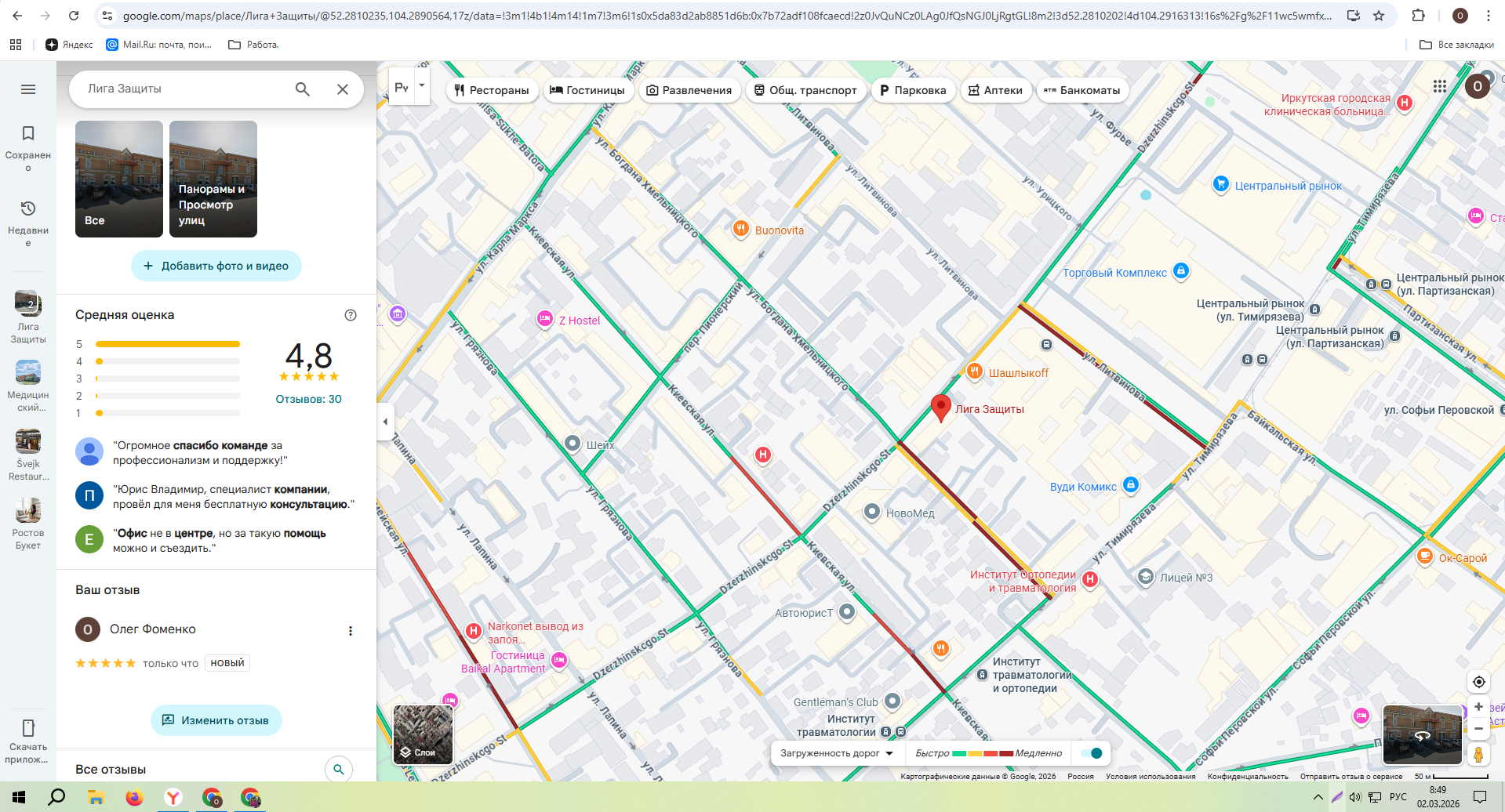This screenshot has width=1505, height=812.
Task: Click the Изменить отзыв button
Action: (x=216, y=720)
